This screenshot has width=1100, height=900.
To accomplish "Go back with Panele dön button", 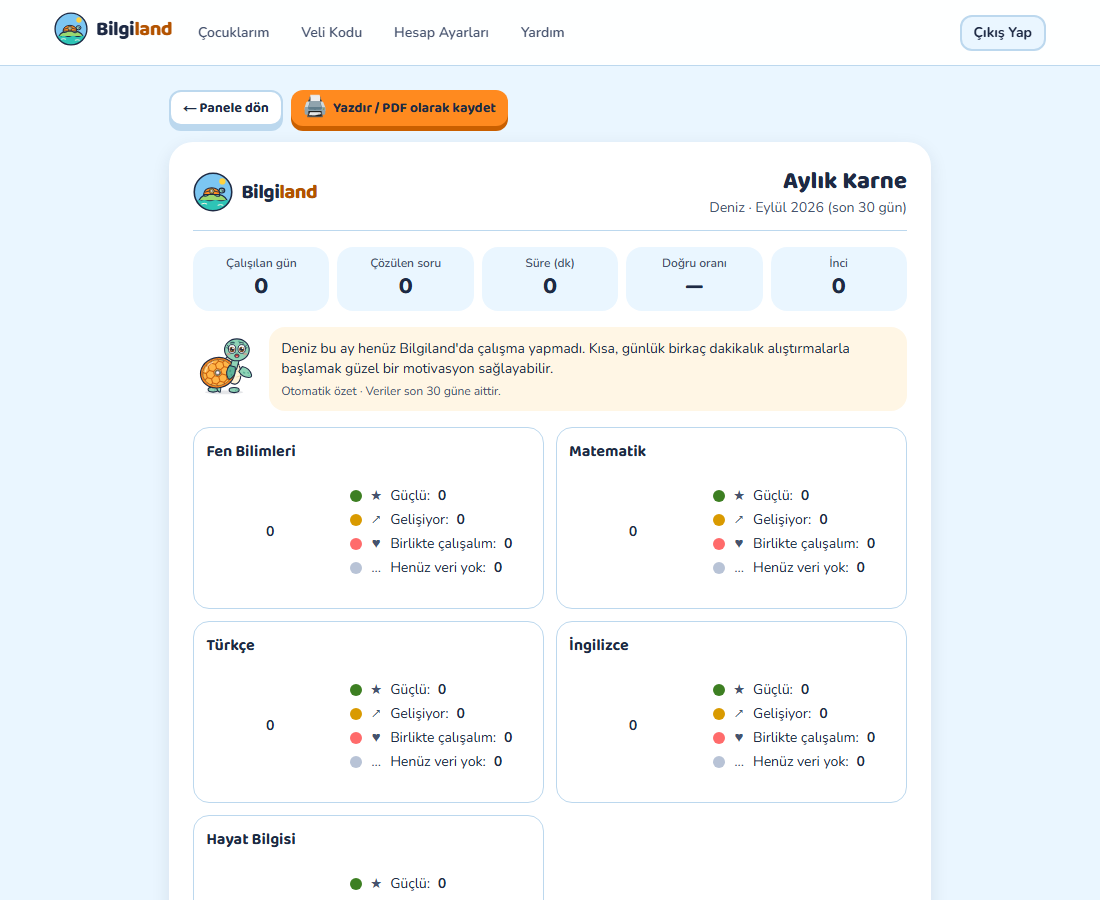I will [226, 108].
